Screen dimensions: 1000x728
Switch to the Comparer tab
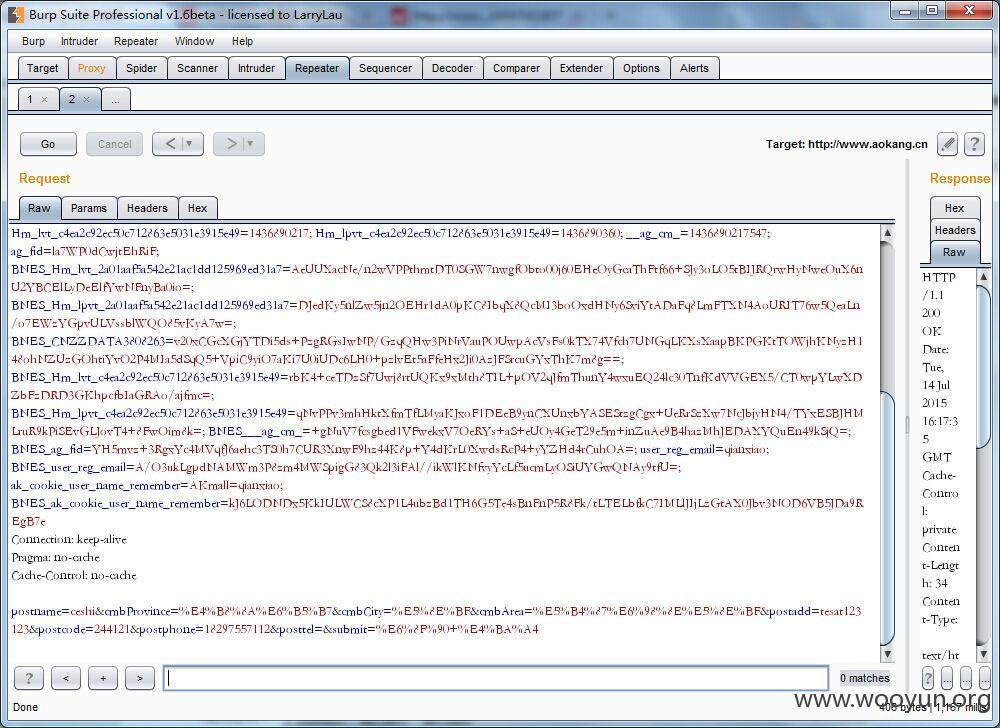516,68
